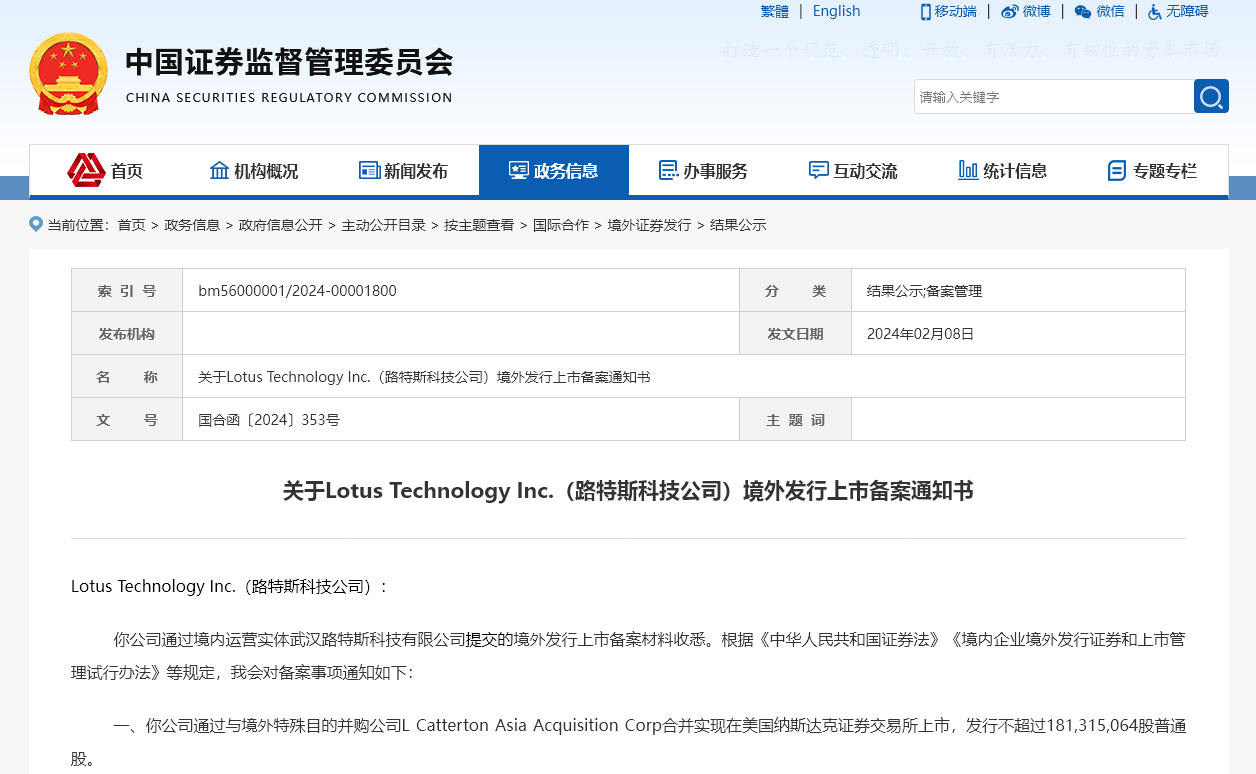The image size is (1256, 774).
Task: Click the category value 结果公示;备案管理
Action: (x=925, y=291)
